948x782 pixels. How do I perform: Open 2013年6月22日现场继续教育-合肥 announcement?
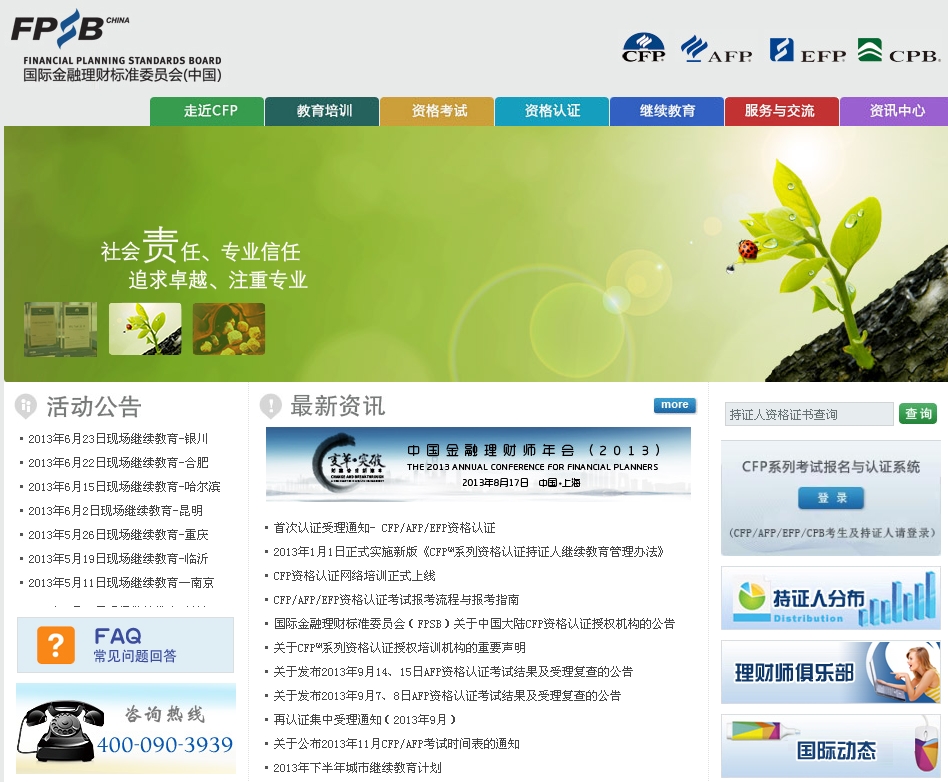pyautogui.click(x=118, y=463)
